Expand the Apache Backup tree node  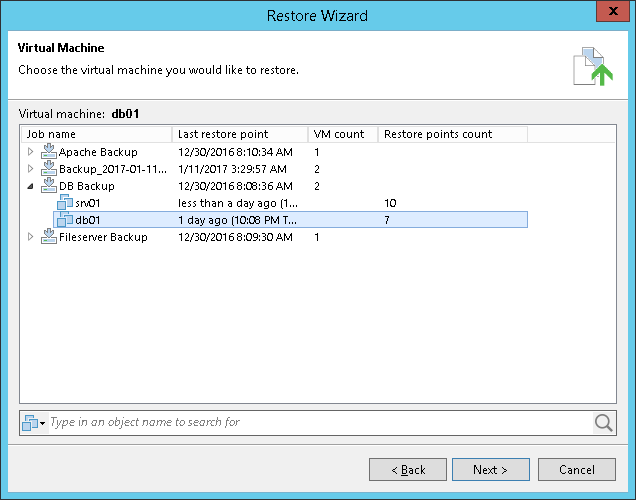30,152
